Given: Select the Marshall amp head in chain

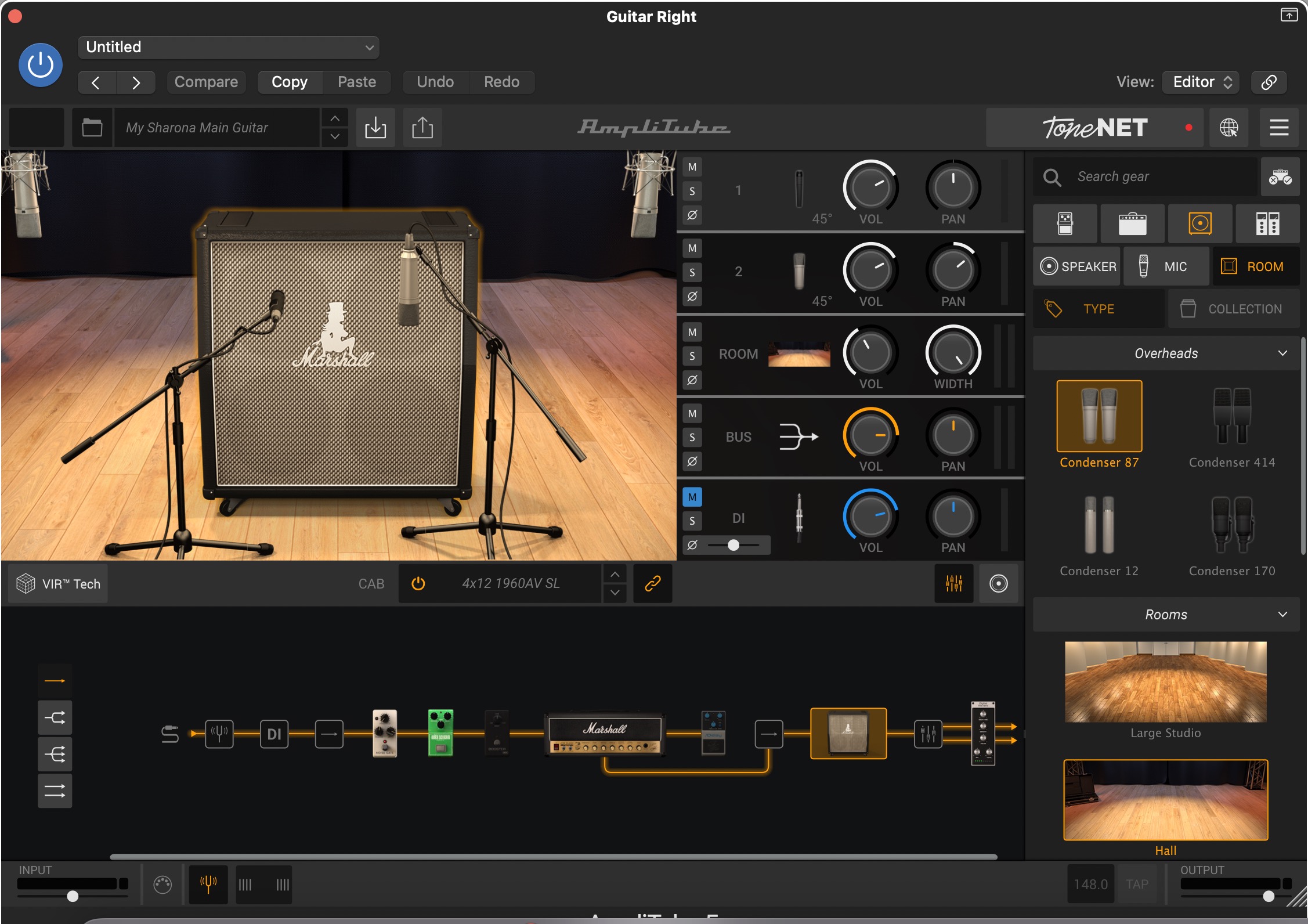Looking at the screenshot, I should 605,734.
